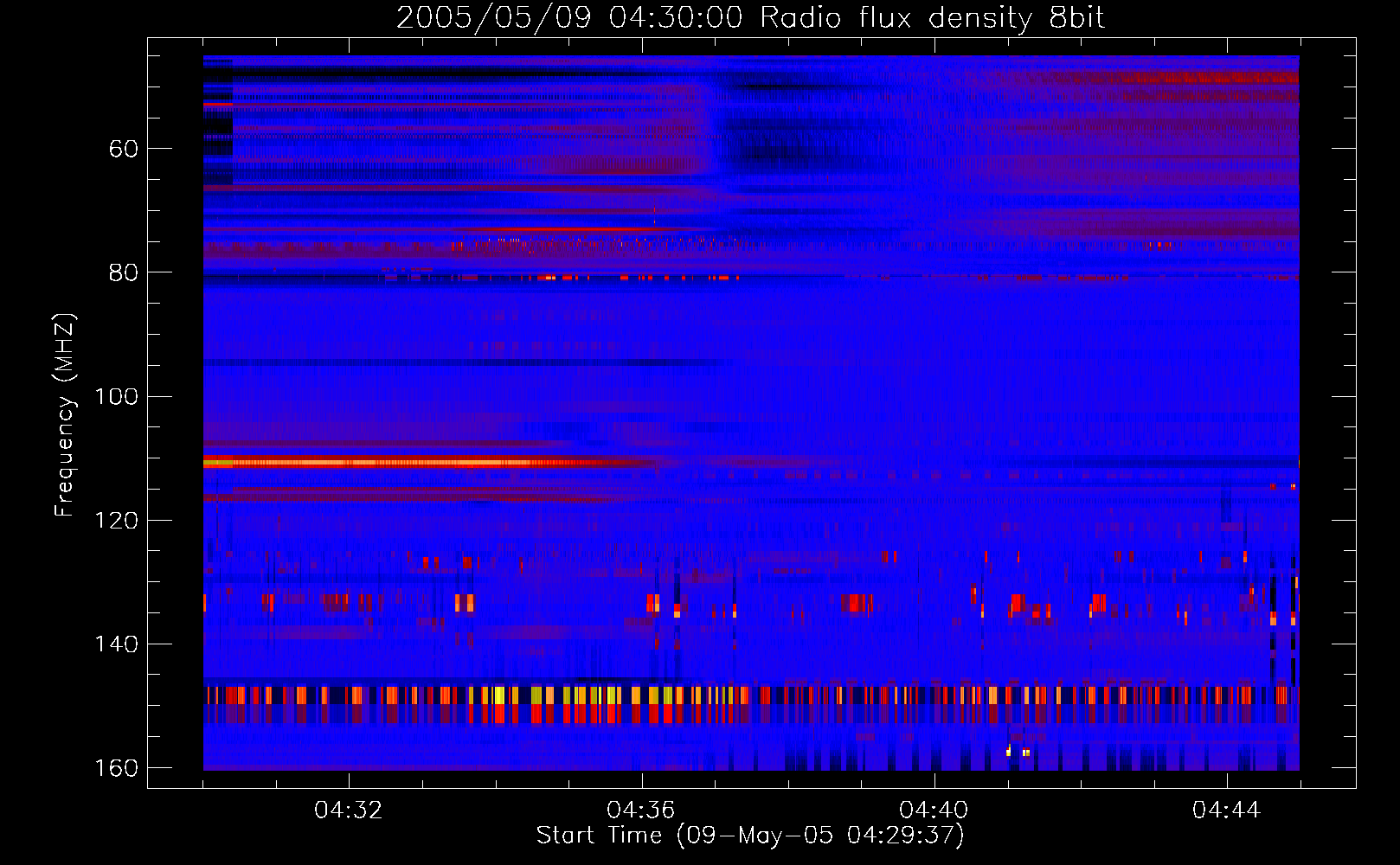Click the 04:36 time tick label
The height and width of the screenshot is (865, 1400).
641,810
